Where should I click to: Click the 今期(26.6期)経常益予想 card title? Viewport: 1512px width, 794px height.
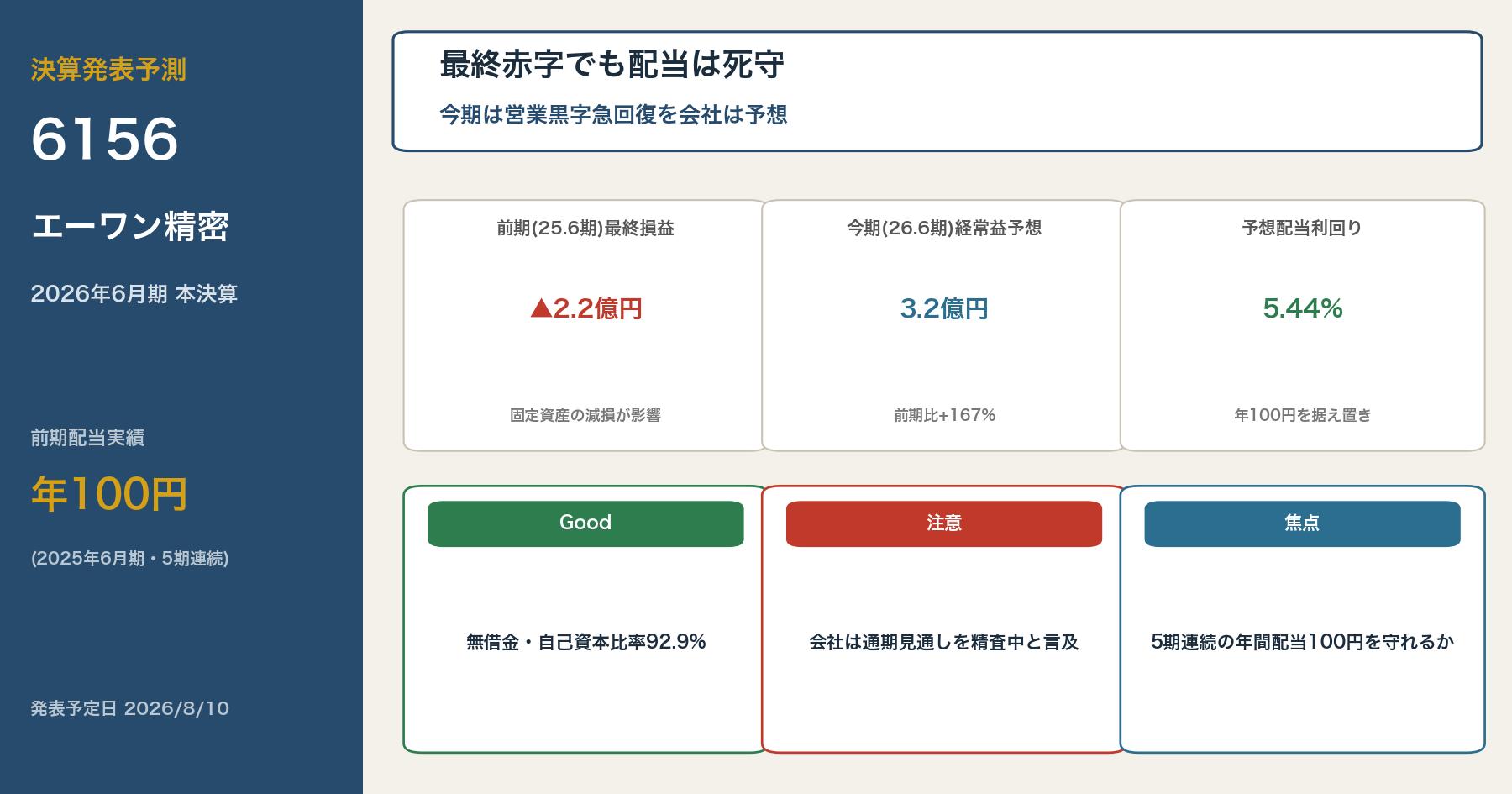pos(944,228)
